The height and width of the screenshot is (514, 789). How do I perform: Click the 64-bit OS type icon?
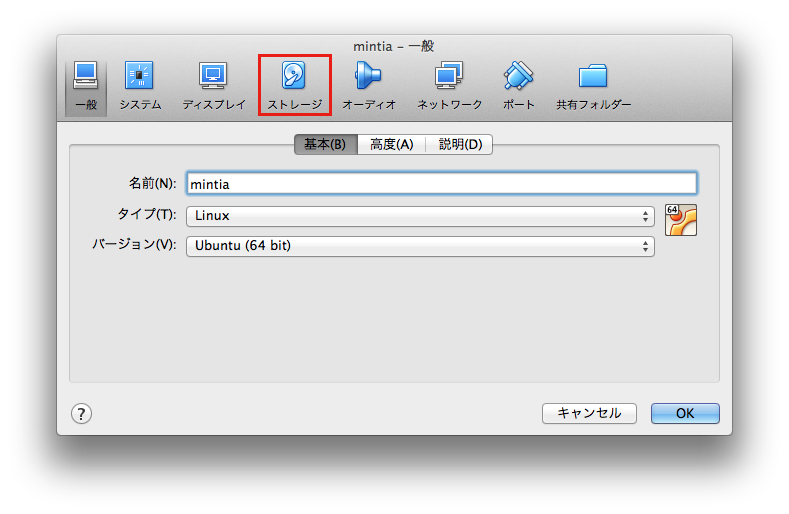[x=680, y=220]
